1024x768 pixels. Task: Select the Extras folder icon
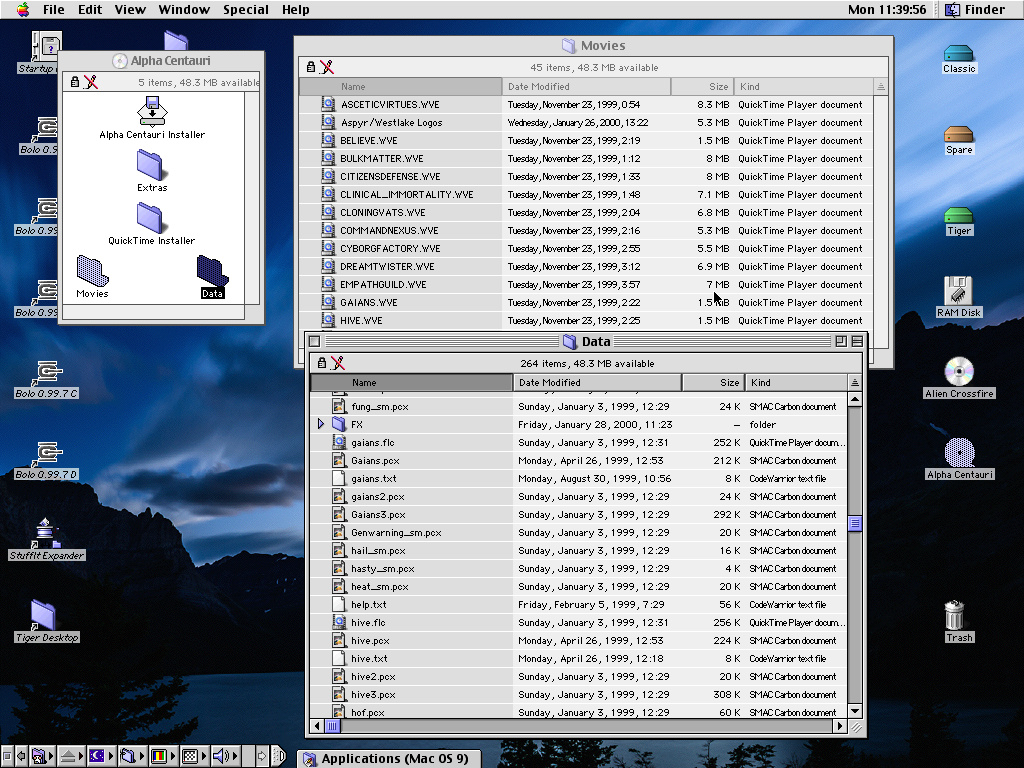151,164
